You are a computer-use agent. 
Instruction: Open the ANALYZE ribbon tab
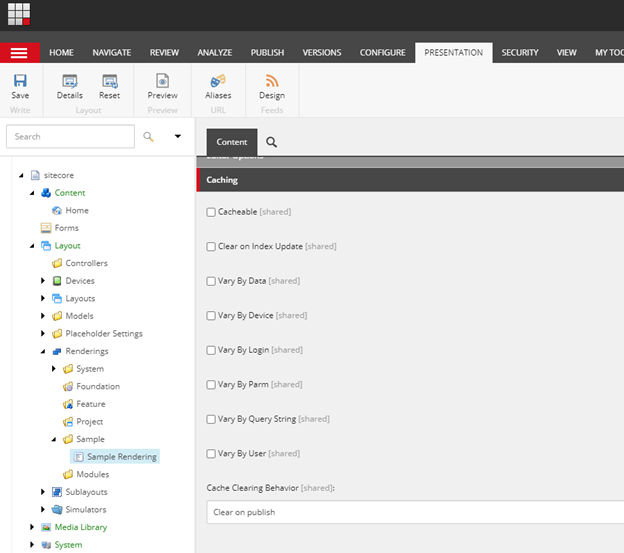[x=215, y=53]
